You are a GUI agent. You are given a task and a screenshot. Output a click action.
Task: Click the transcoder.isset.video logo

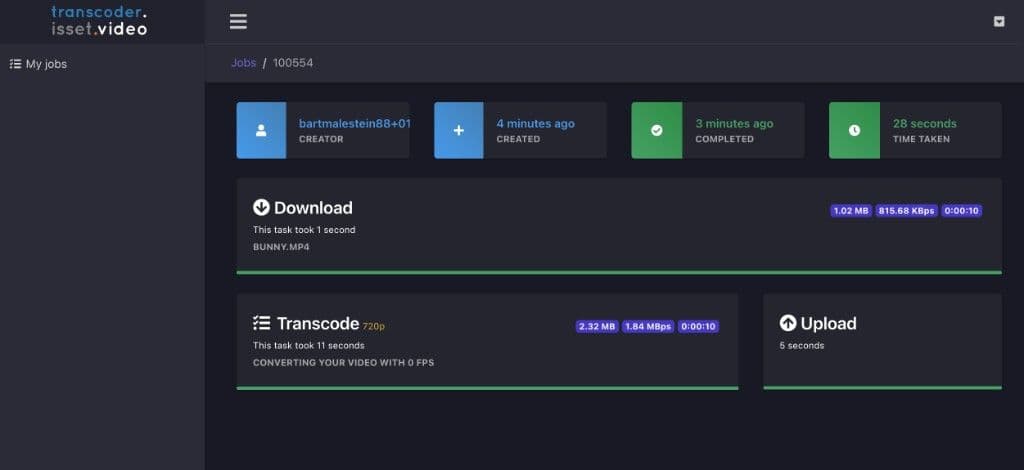click(x=99, y=21)
